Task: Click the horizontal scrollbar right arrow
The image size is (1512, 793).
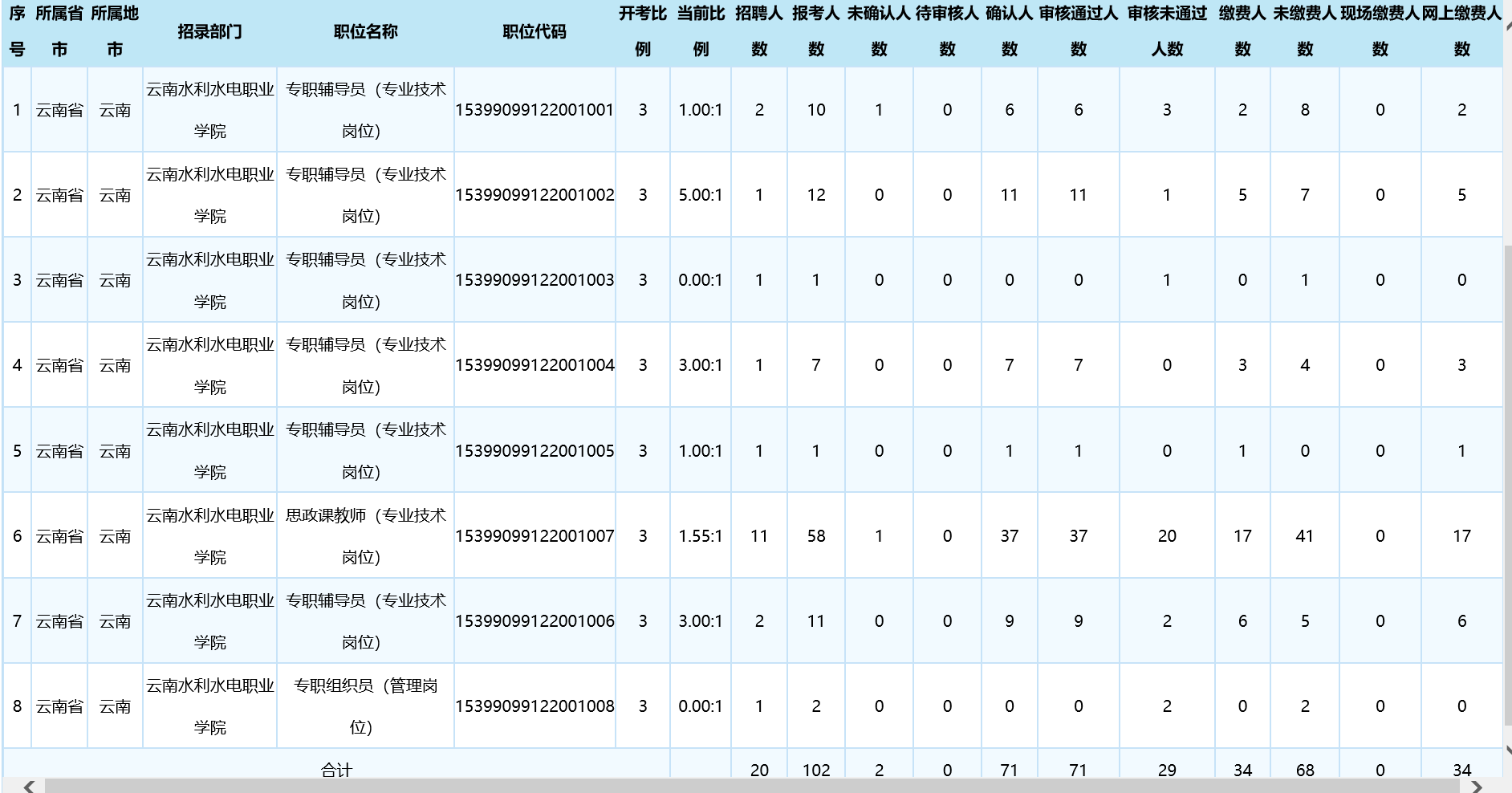Action: click(x=1475, y=786)
